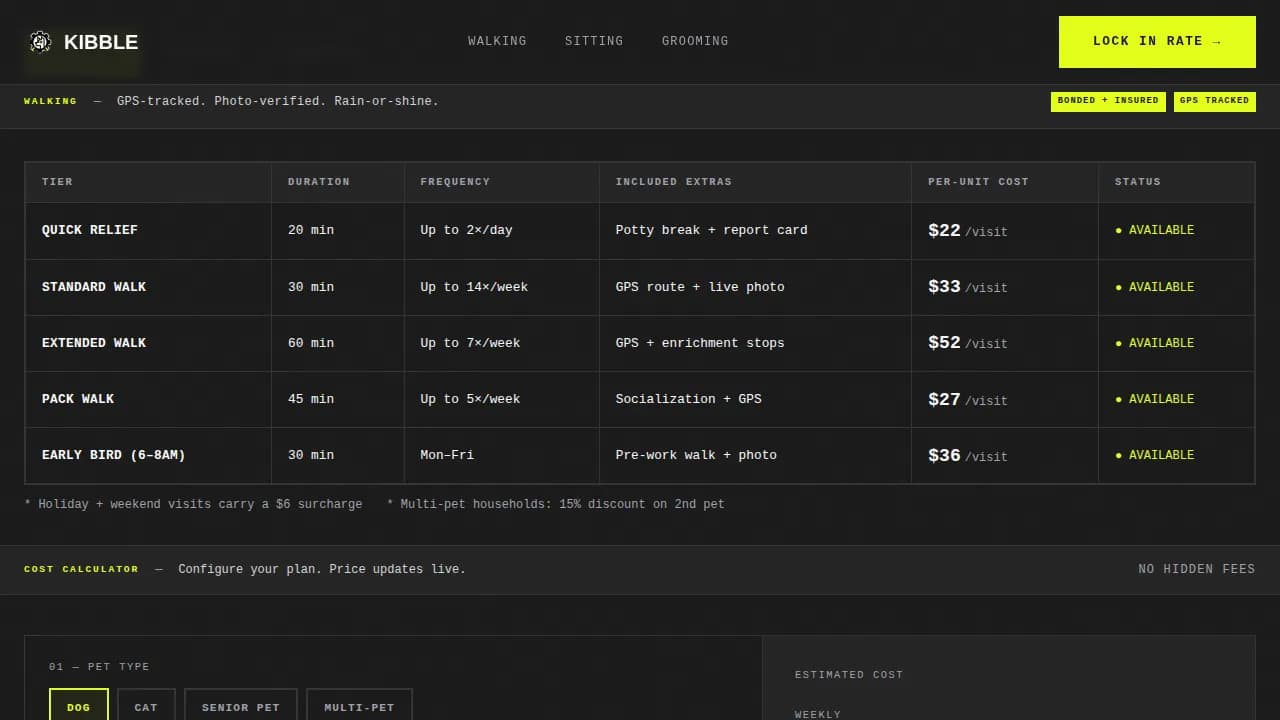
Task: Select the Multi-Pet option
Action: coord(359,705)
